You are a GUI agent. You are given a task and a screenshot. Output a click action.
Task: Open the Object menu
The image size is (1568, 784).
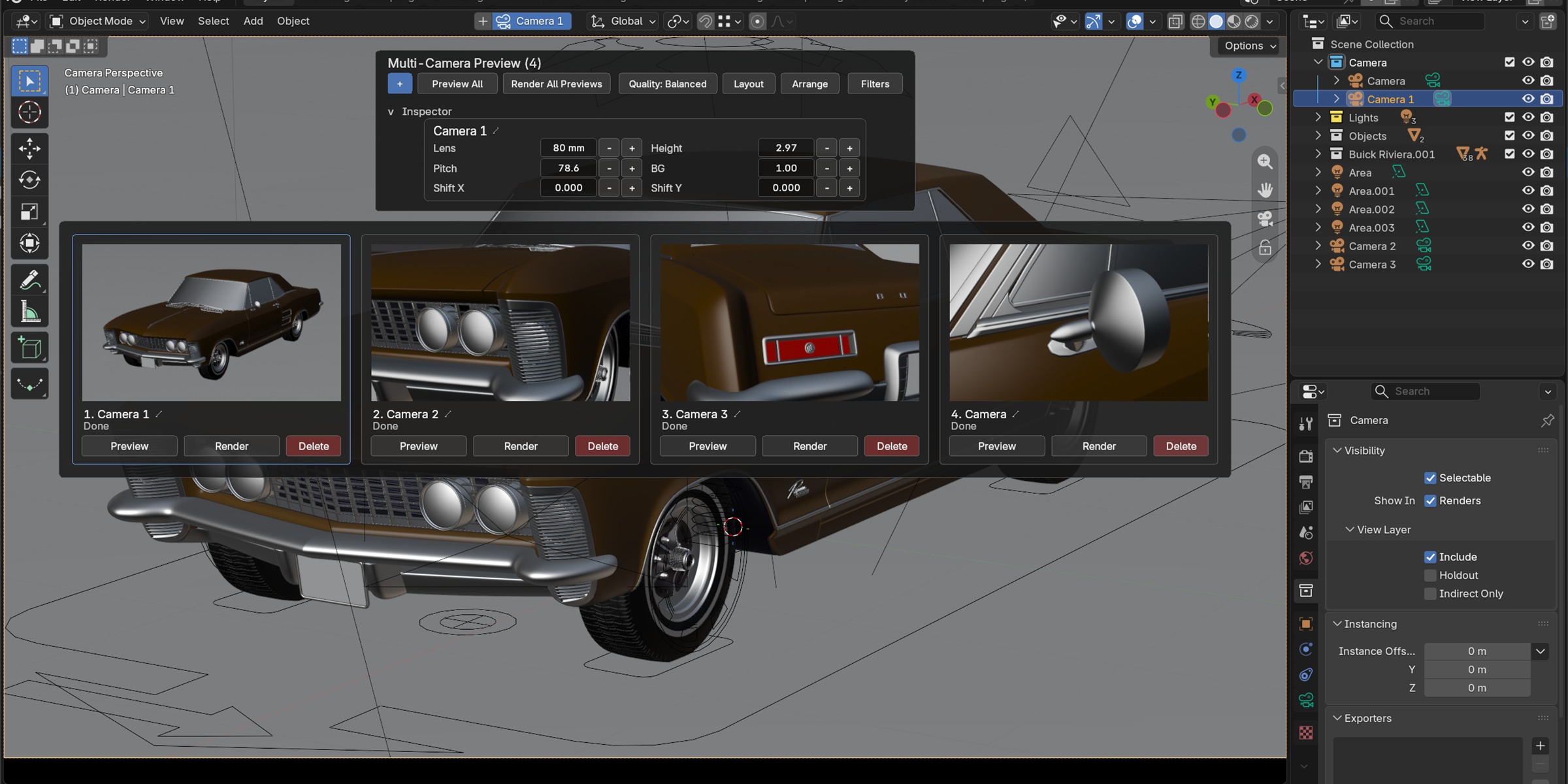tap(293, 21)
